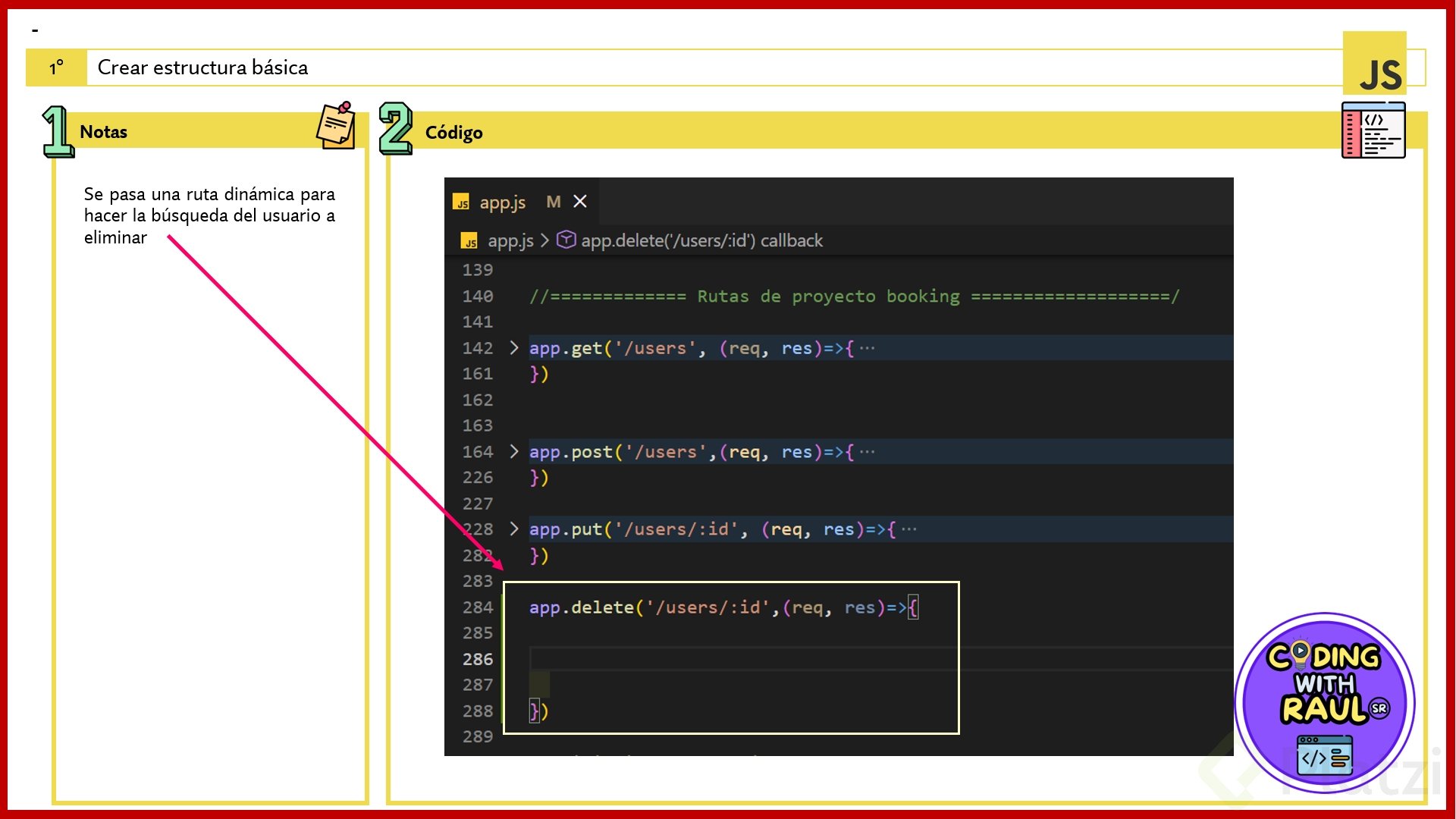Click app.delete callback breadcrumb item

point(701,241)
